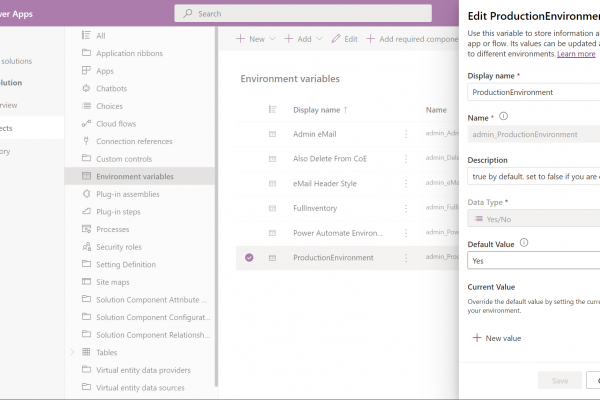Viewport: 600px width, 400px height.
Task: Click the Application ribbons folder icon
Action: pos(86,52)
